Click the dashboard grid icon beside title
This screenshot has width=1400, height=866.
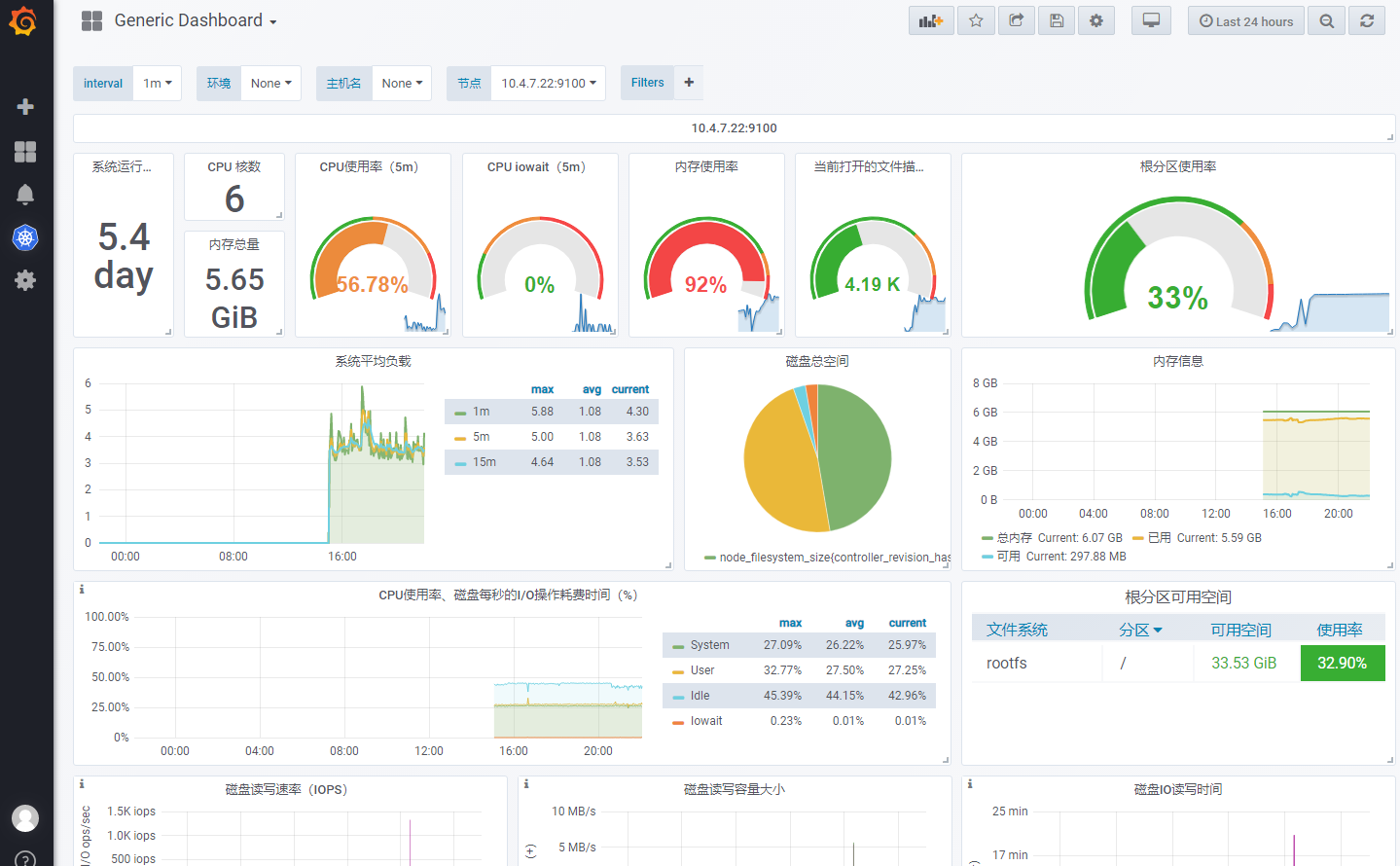click(x=92, y=20)
